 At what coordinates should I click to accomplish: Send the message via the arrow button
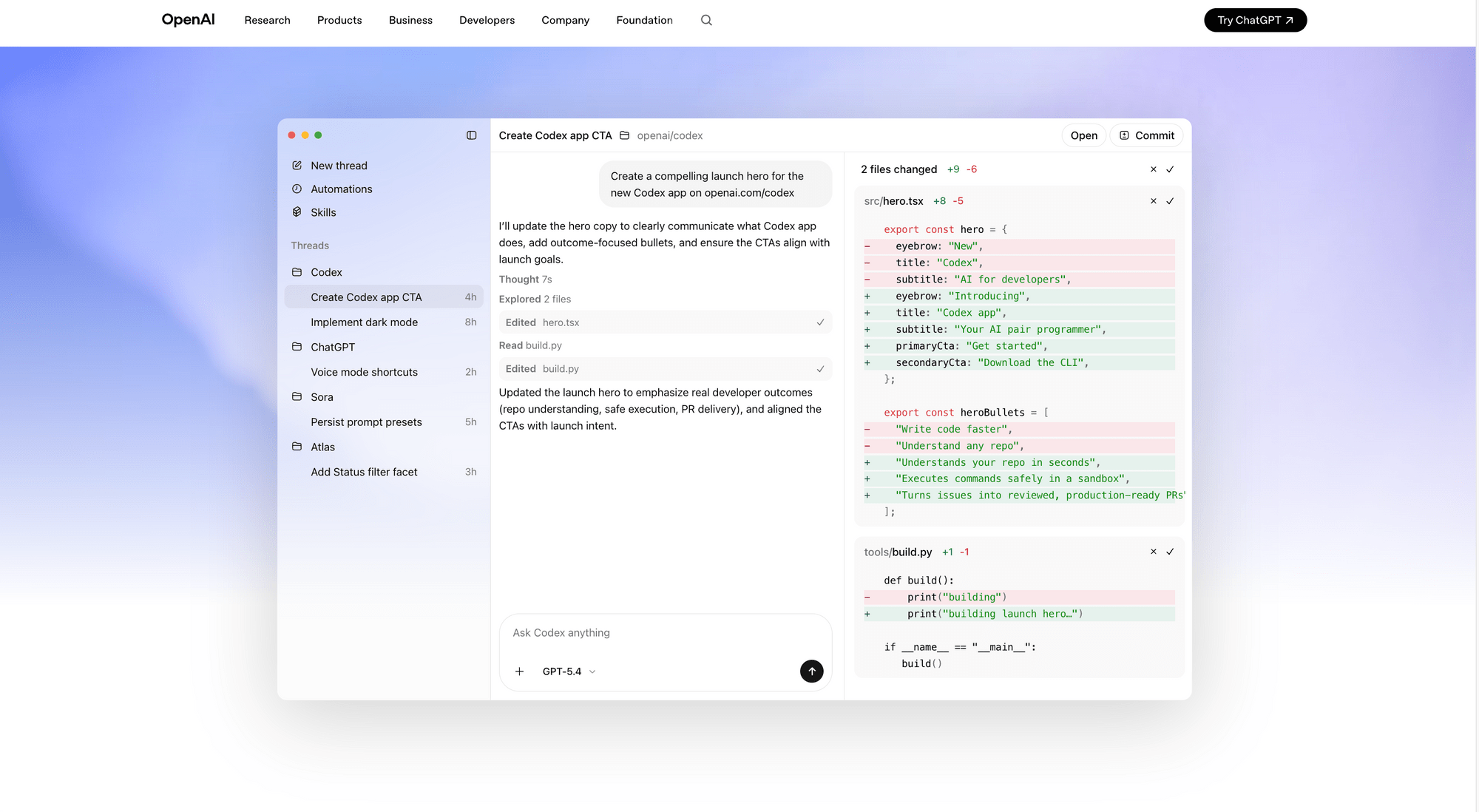tap(811, 671)
